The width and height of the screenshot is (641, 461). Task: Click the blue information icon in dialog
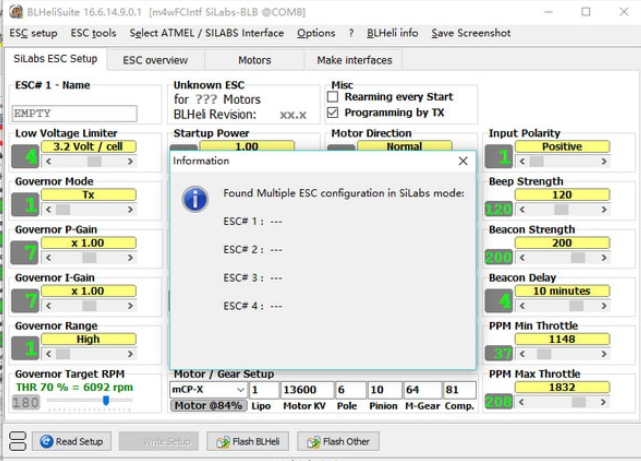click(x=195, y=198)
